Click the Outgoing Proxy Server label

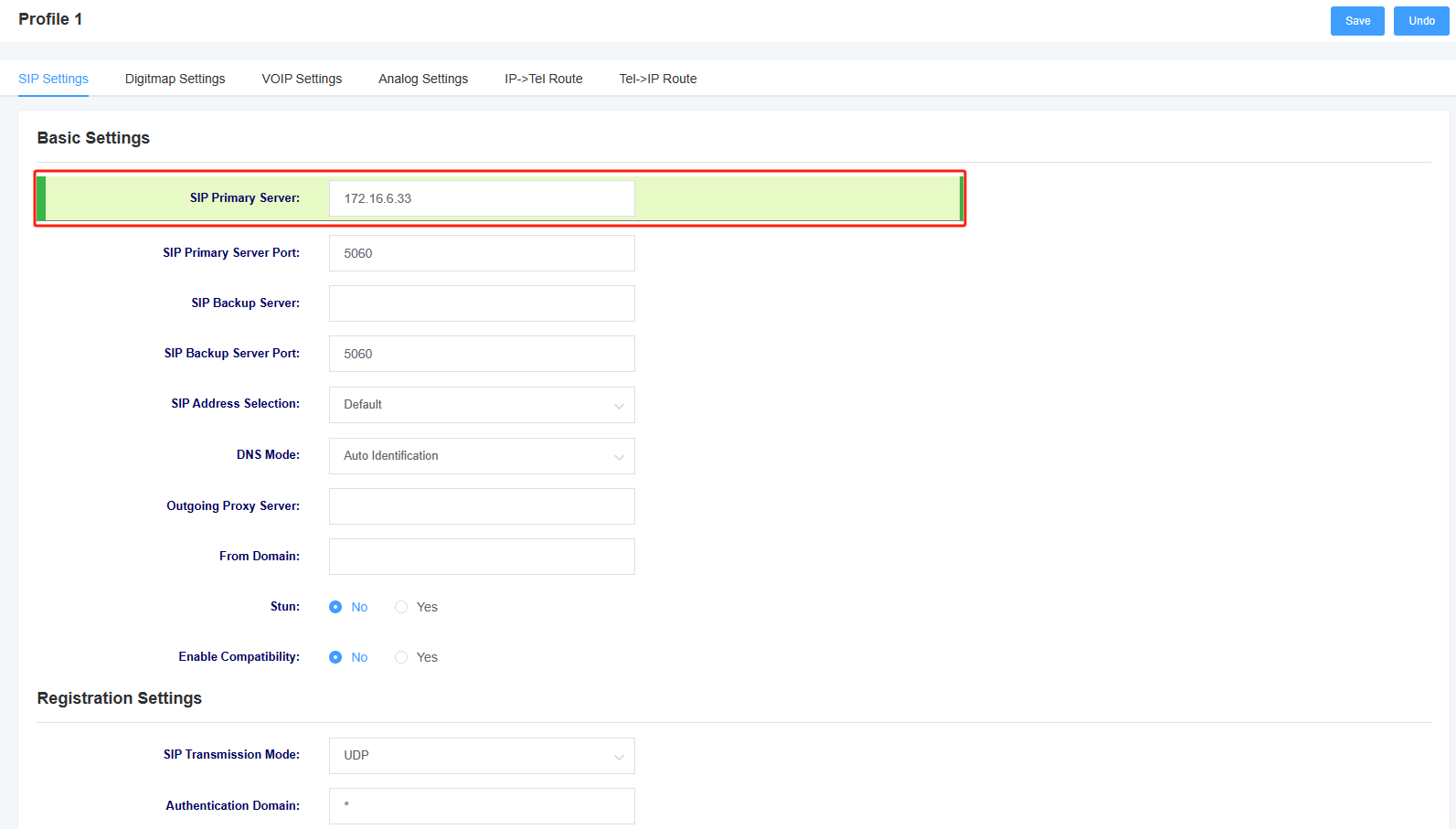tap(233, 506)
